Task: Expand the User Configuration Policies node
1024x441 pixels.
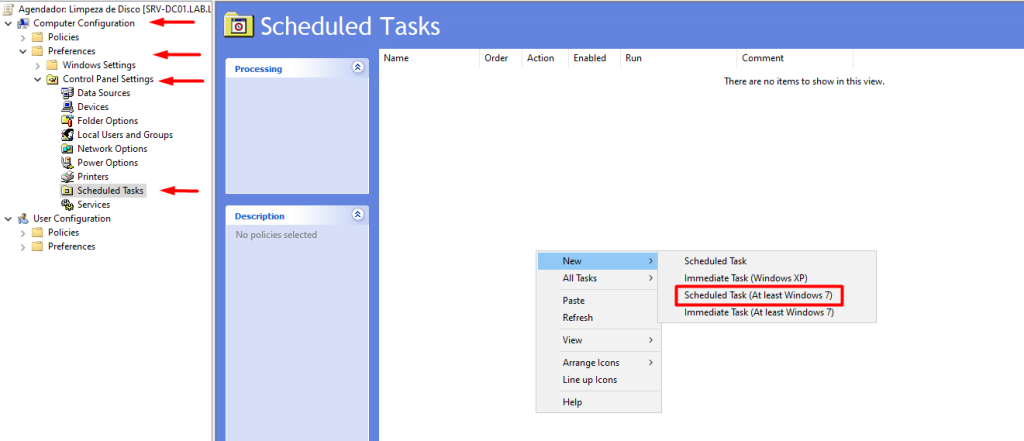Action: click(x=23, y=233)
